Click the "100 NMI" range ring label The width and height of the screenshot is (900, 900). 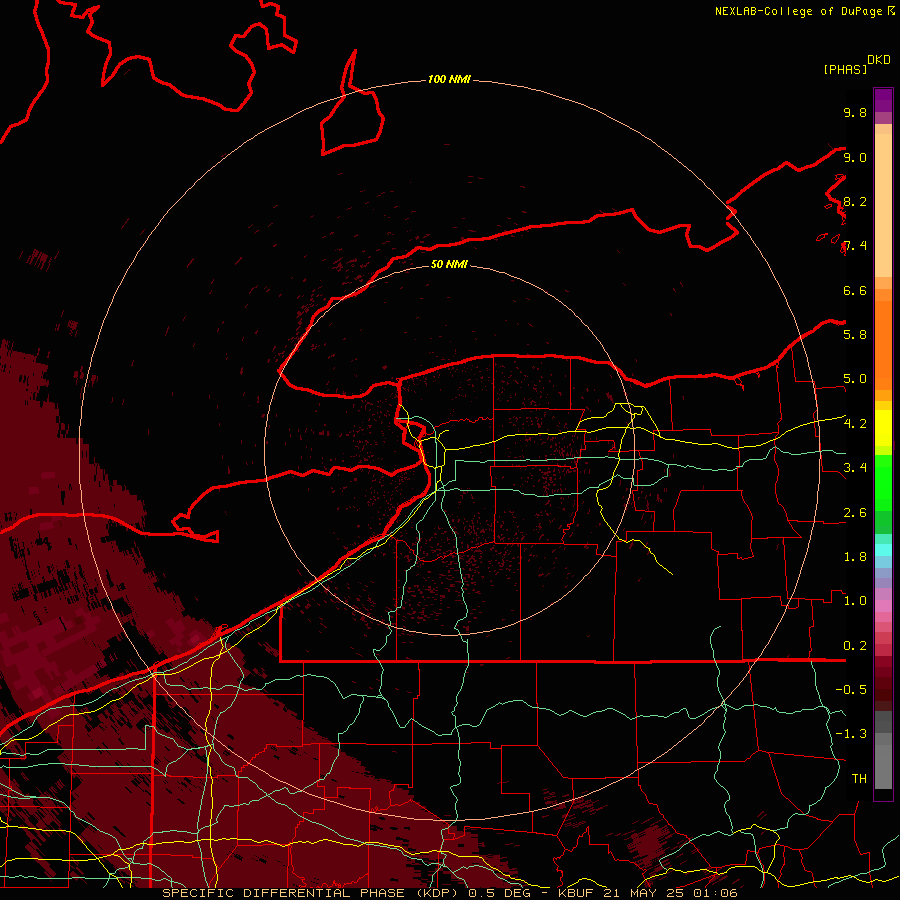pos(449,79)
